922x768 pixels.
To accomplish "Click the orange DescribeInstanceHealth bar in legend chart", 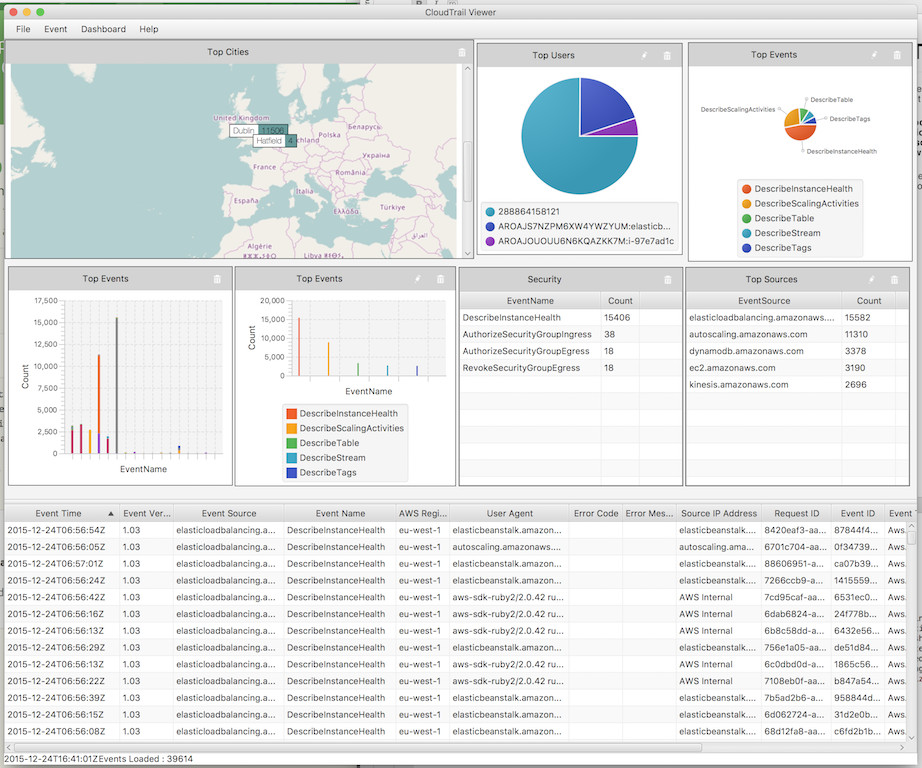I will (299, 346).
